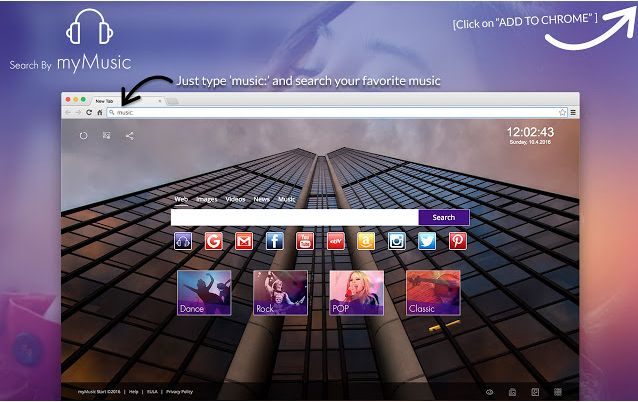Open the Amazon shortcut icon

click(x=366, y=241)
